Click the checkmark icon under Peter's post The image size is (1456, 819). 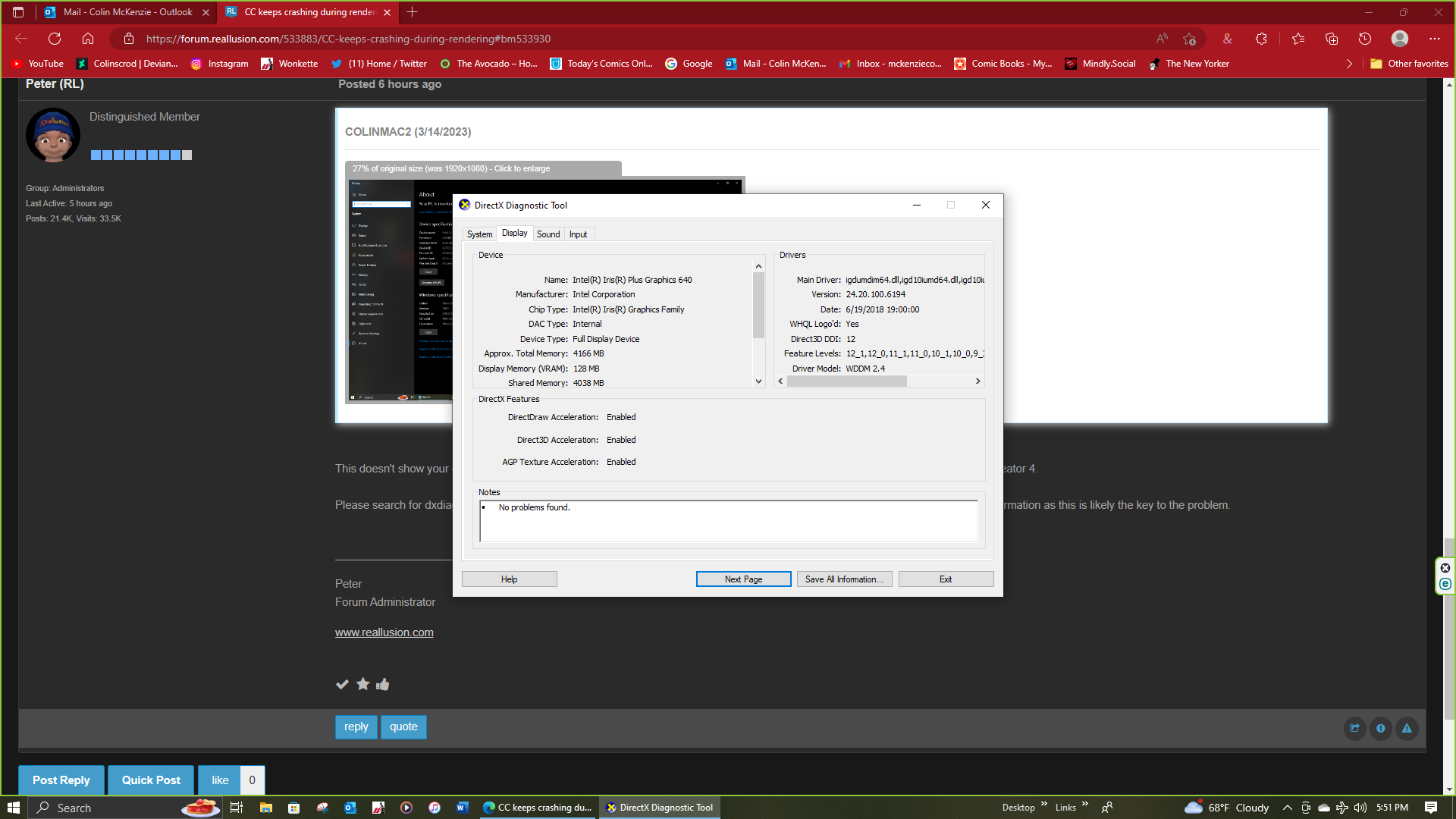tap(342, 685)
